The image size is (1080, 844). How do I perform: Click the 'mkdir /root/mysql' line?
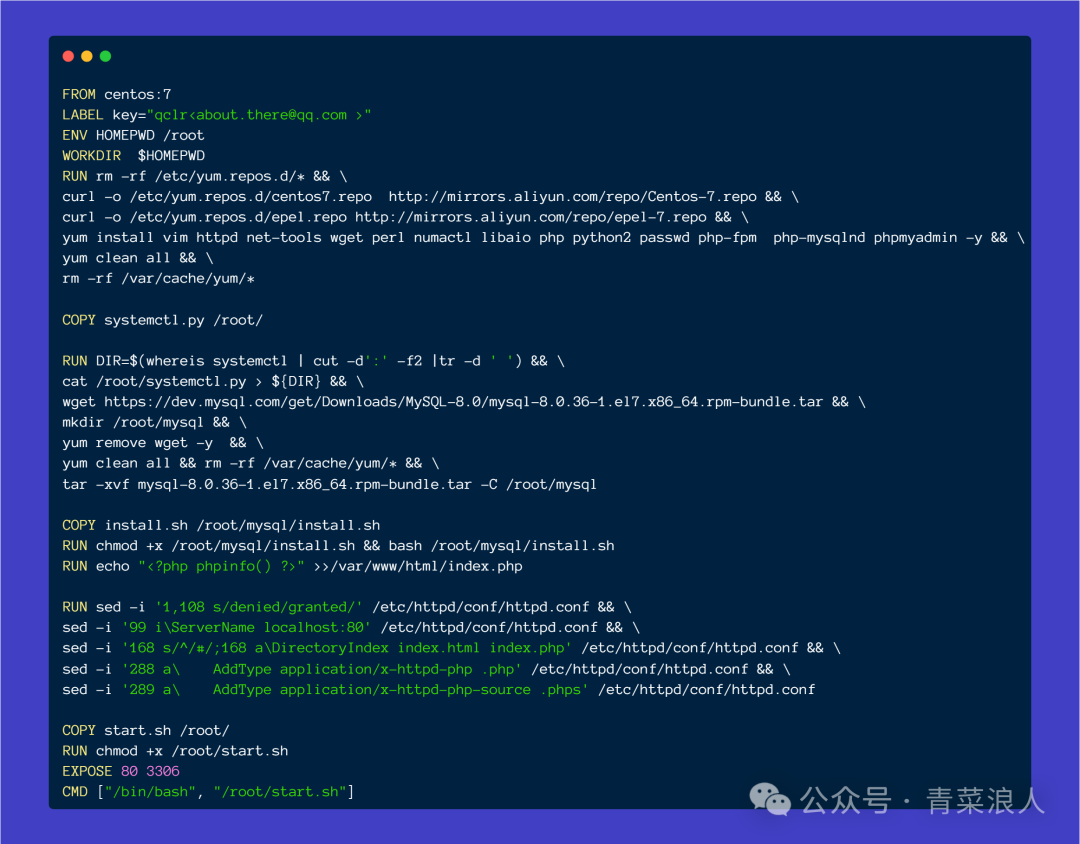(x=154, y=422)
